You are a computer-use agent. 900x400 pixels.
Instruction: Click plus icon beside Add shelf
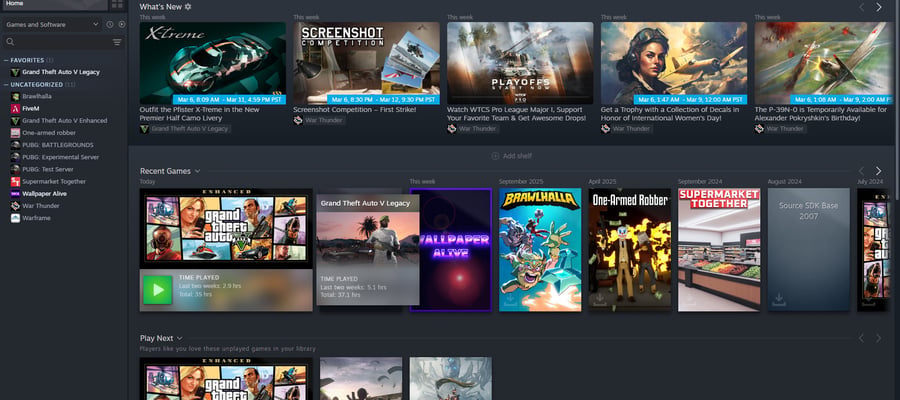tap(495, 156)
